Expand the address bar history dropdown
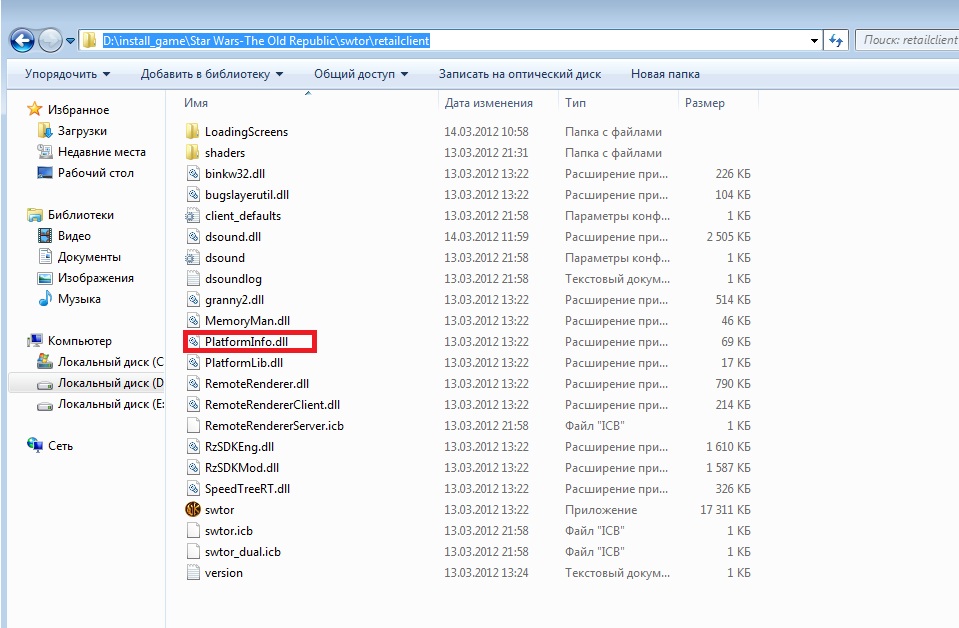 814,41
